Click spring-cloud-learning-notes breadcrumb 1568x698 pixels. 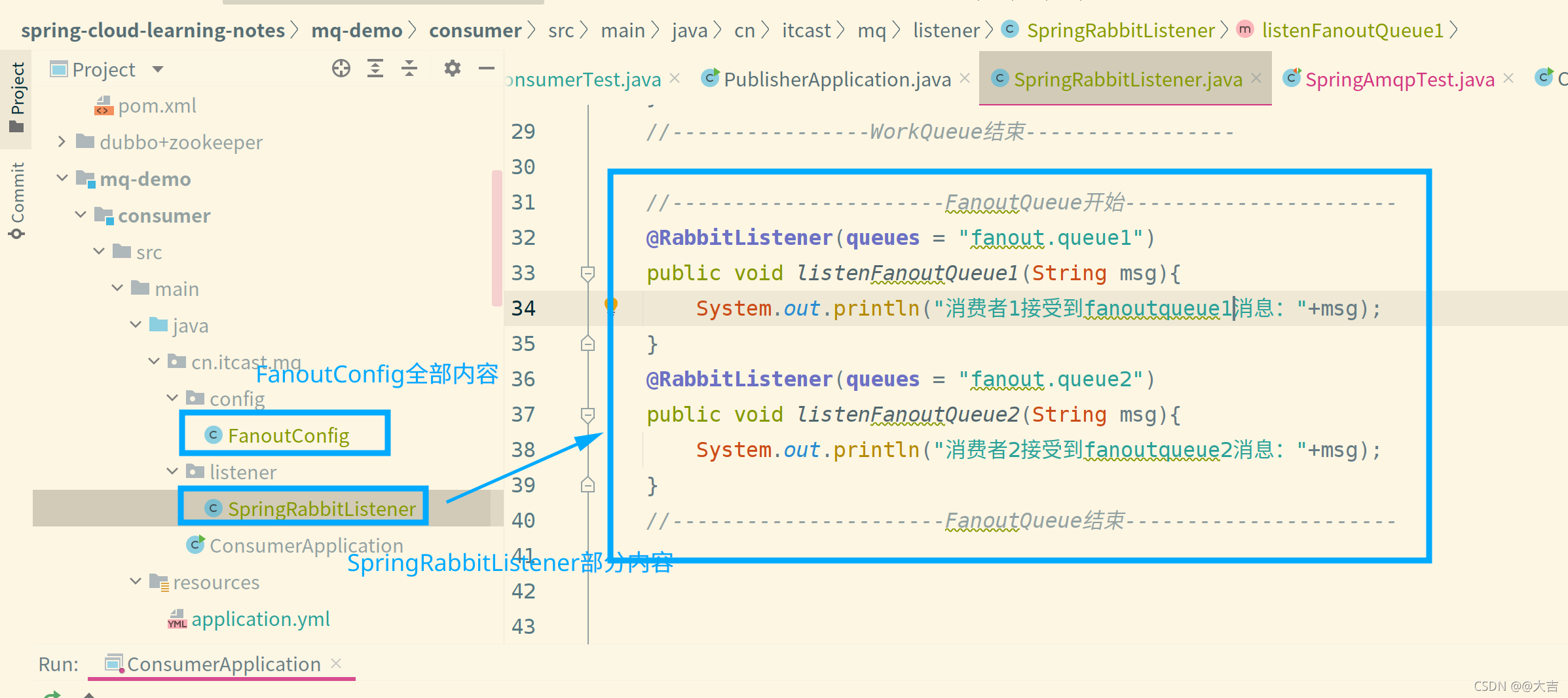coord(153,30)
